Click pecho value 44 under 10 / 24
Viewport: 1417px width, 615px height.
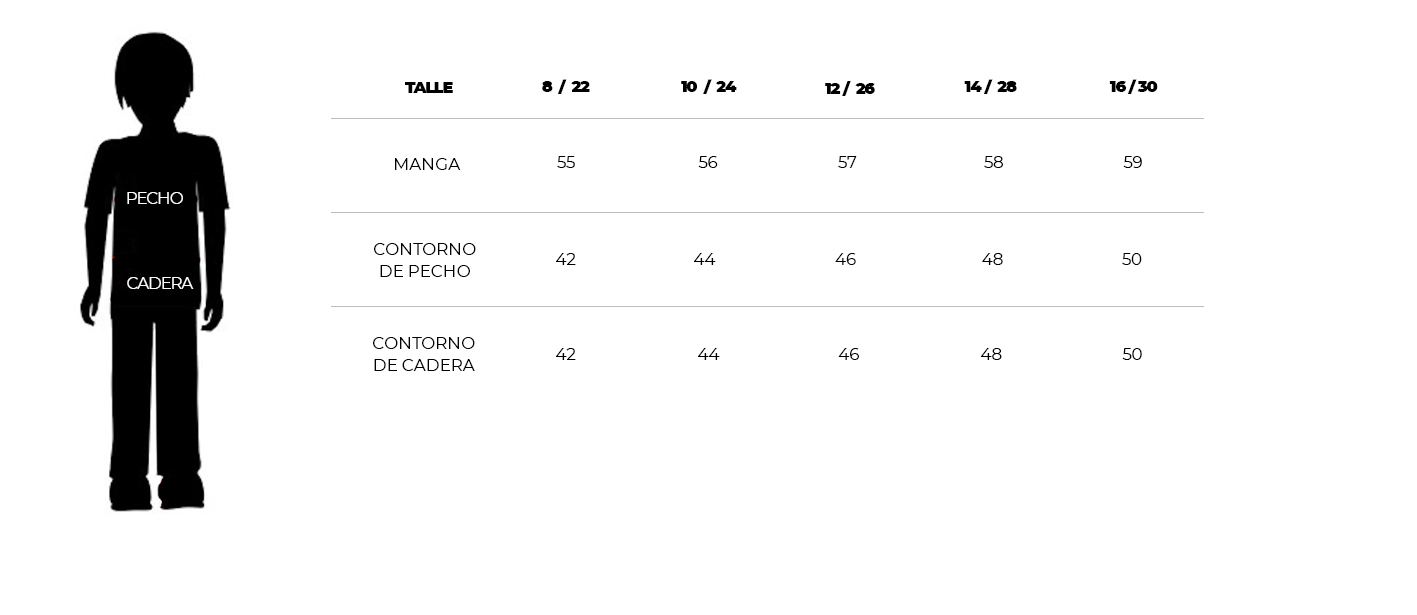[704, 259]
